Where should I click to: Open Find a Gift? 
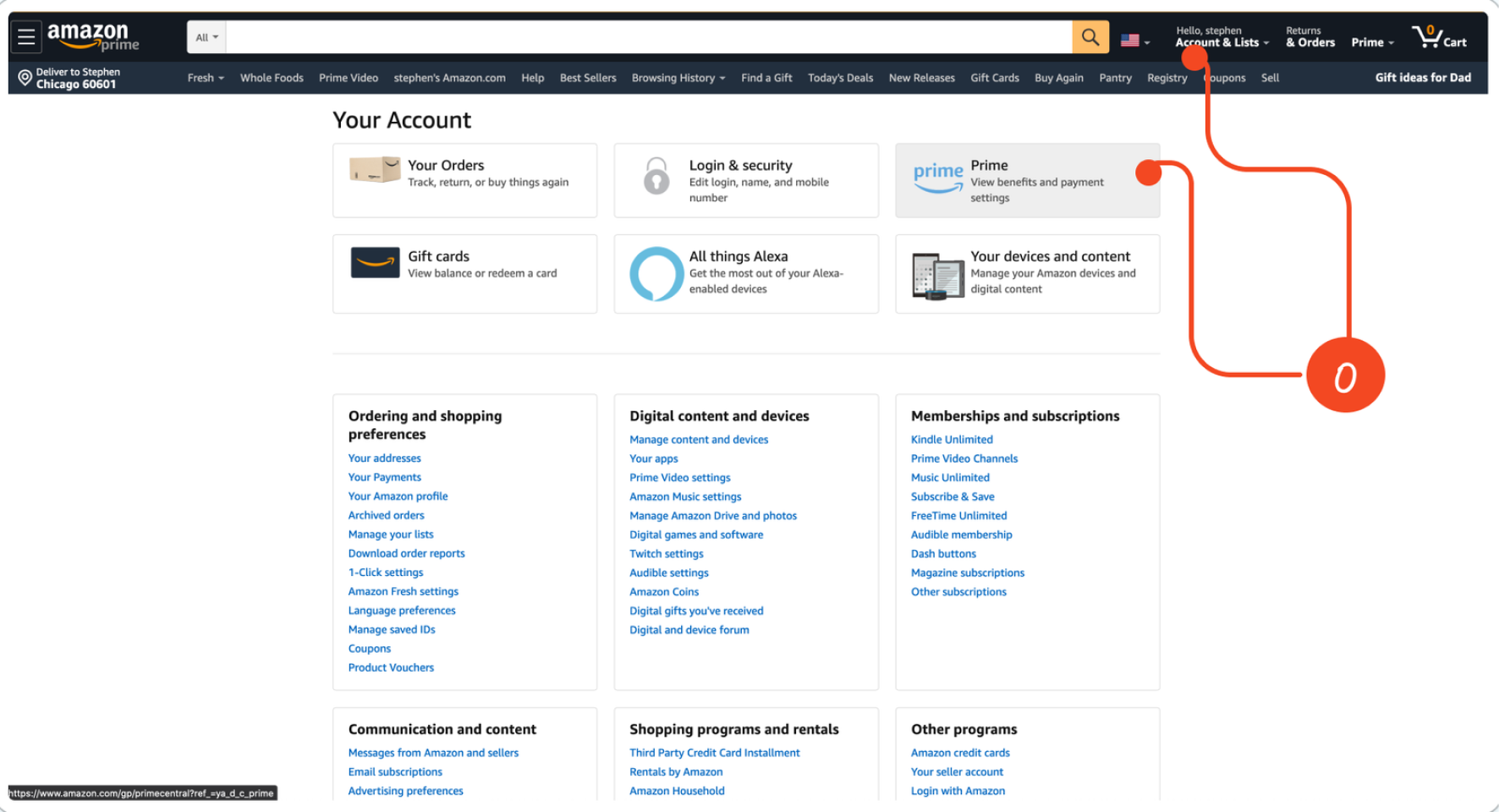click(x=766, y=78)
